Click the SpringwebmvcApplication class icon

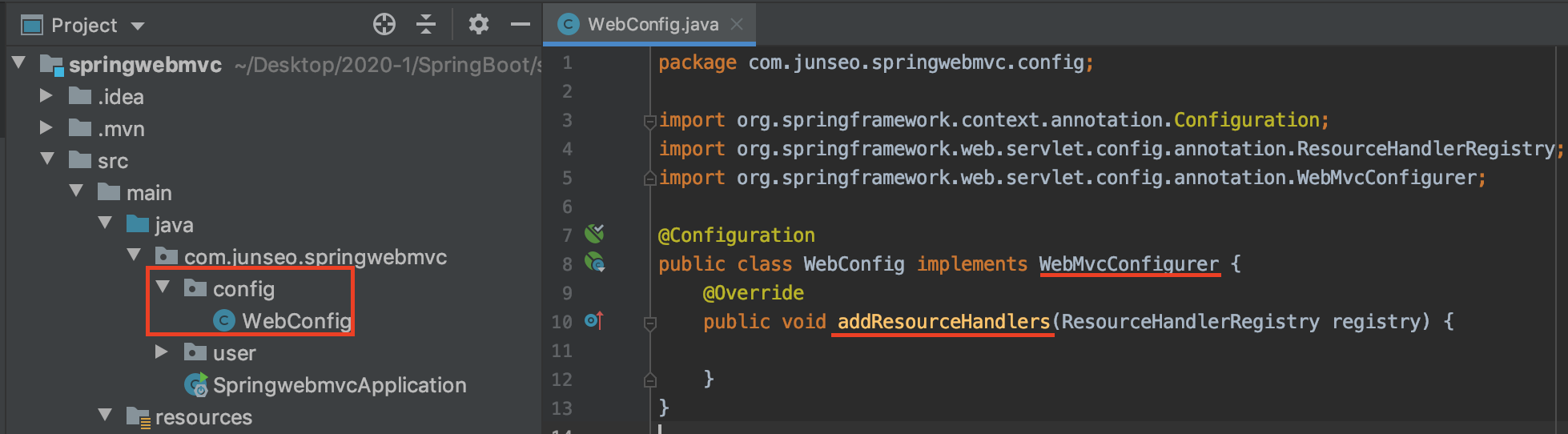coord(196,385)
